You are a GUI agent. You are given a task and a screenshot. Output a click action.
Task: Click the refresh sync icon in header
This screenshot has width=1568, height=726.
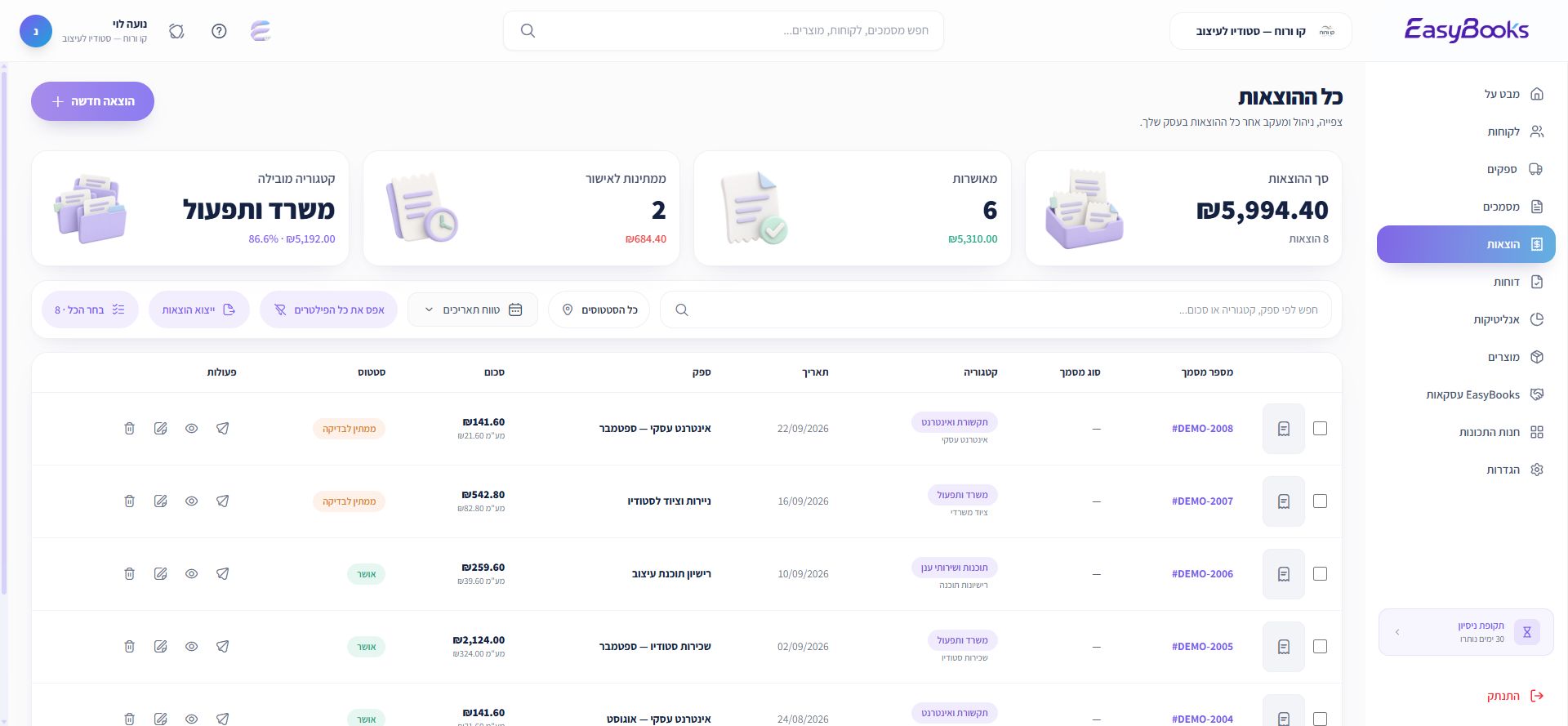coord(176,31)
